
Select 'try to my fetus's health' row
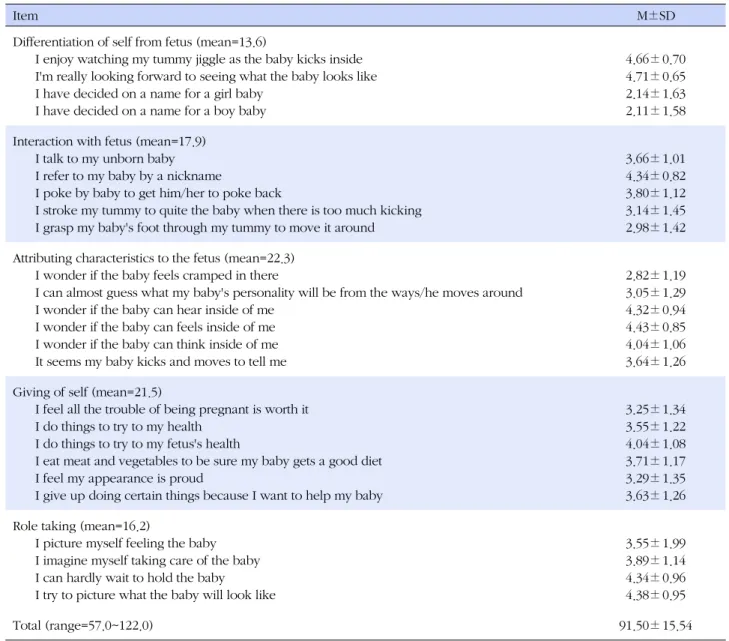coord(138,443)
